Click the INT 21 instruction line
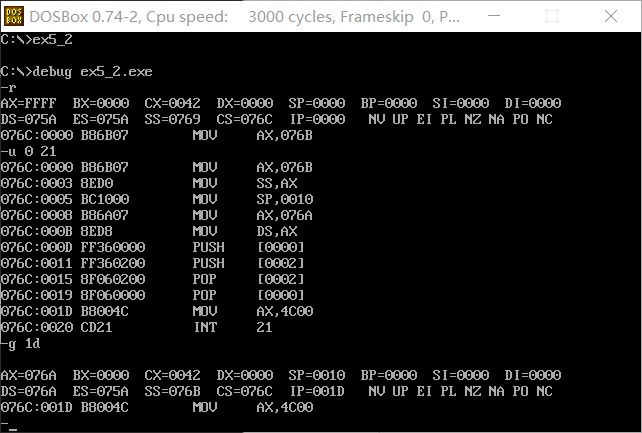 (x=137, y=327)
